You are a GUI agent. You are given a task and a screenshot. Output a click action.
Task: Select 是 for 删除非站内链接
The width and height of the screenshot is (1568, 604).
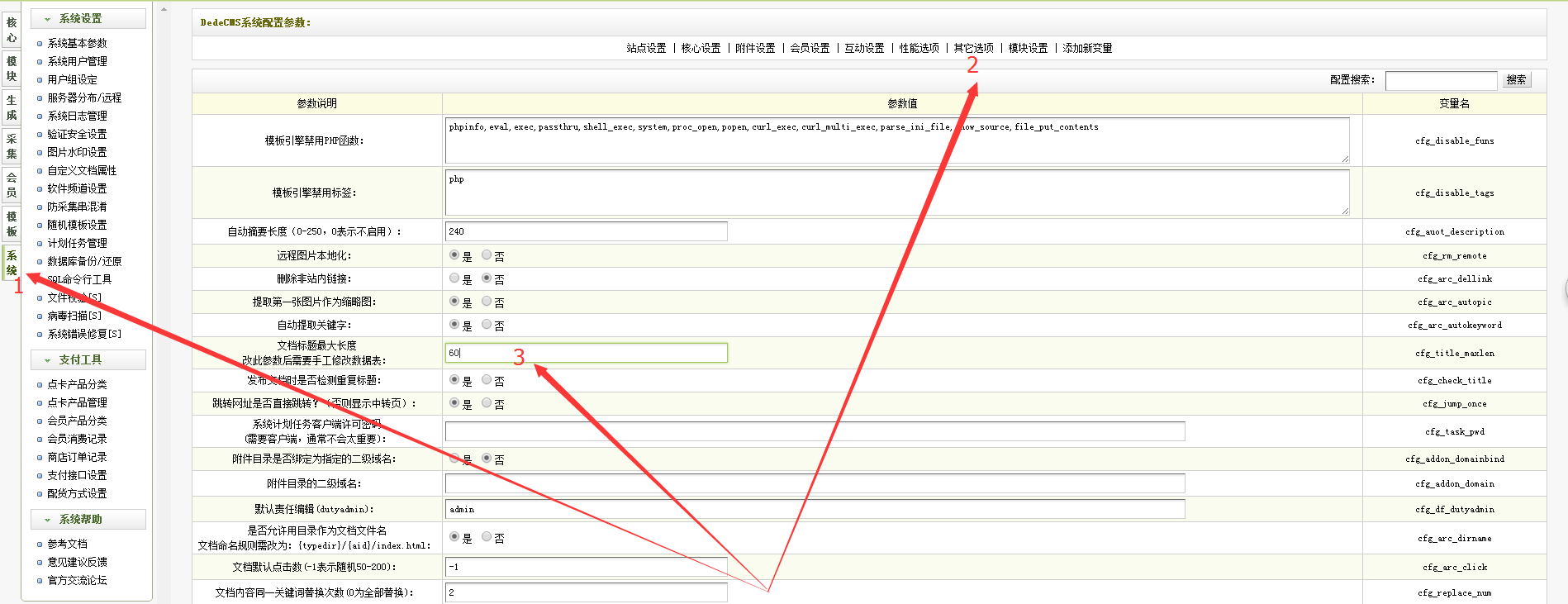[x=454, y=278]
